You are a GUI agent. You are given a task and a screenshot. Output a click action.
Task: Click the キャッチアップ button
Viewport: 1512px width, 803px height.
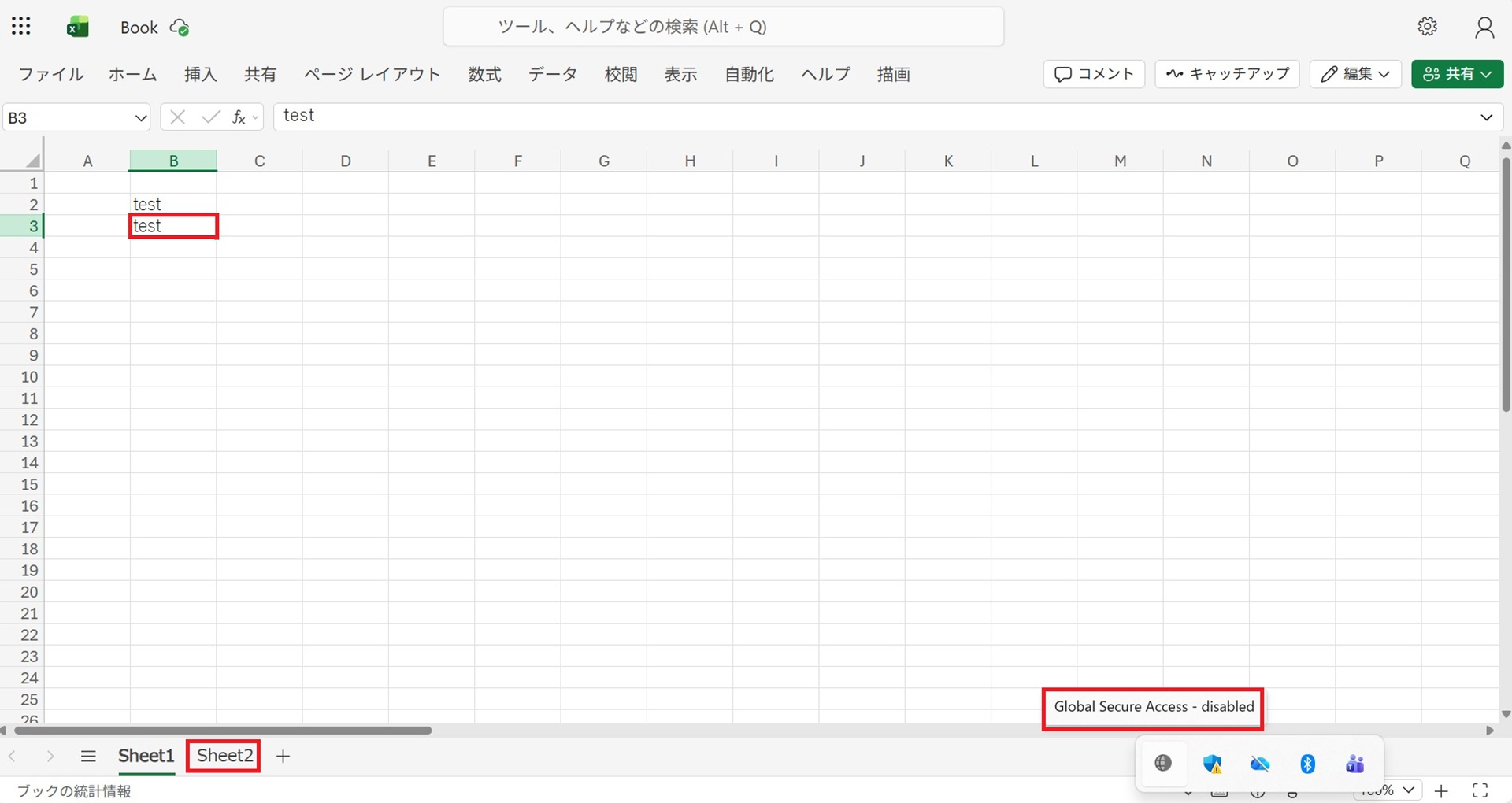coord(1227,74)
